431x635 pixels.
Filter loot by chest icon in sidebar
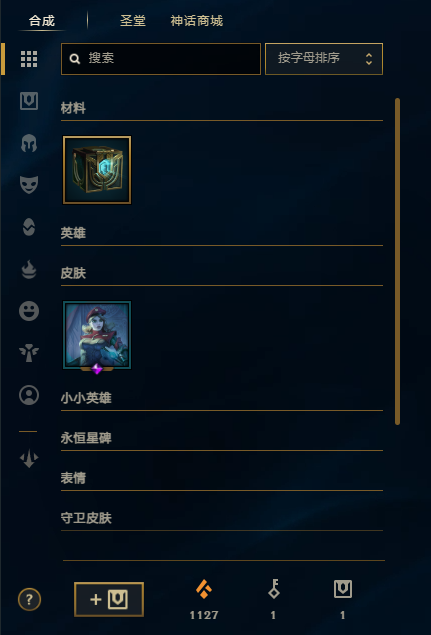29,101
